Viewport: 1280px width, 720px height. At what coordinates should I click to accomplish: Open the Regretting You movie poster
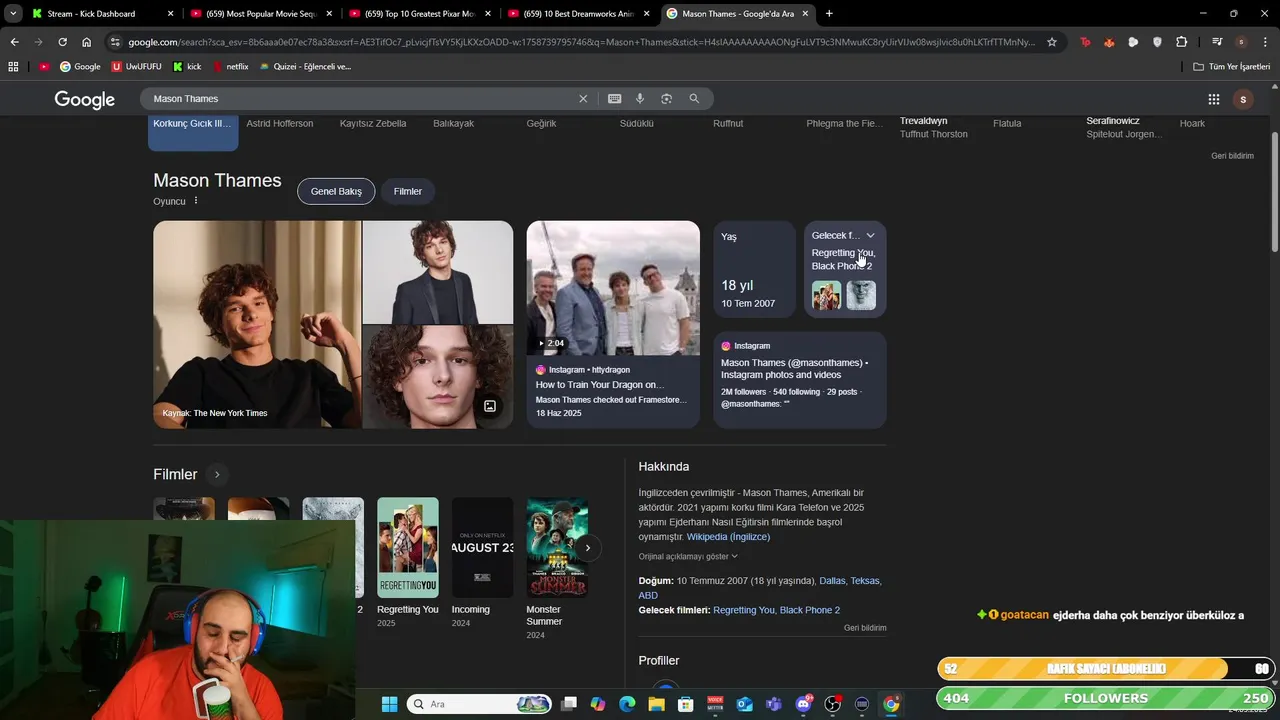(x=407, y=547)
